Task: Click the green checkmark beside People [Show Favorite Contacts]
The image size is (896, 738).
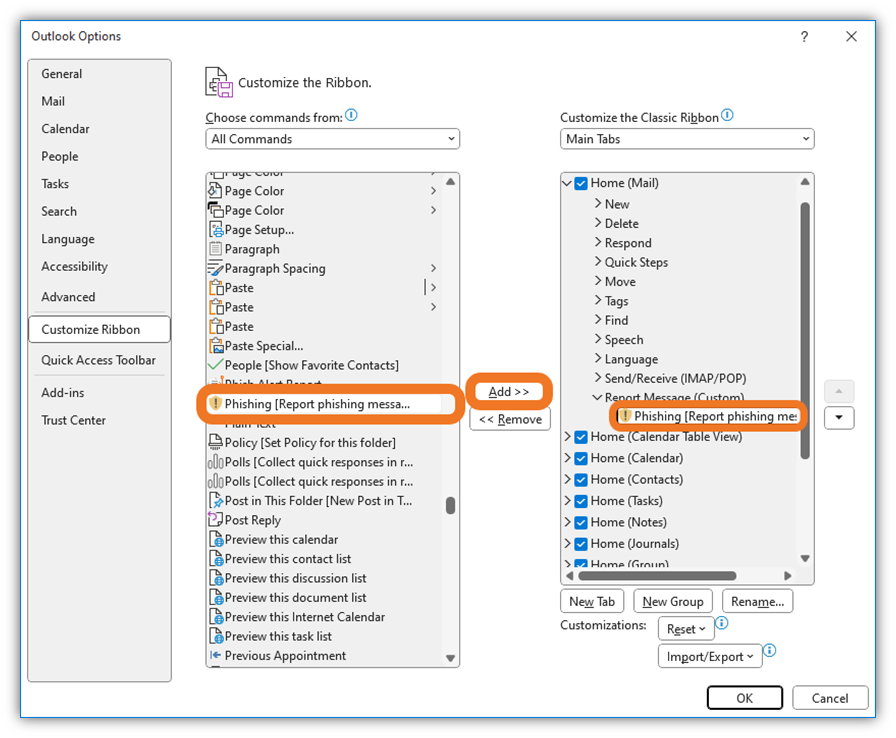Action: pos(215,365)
